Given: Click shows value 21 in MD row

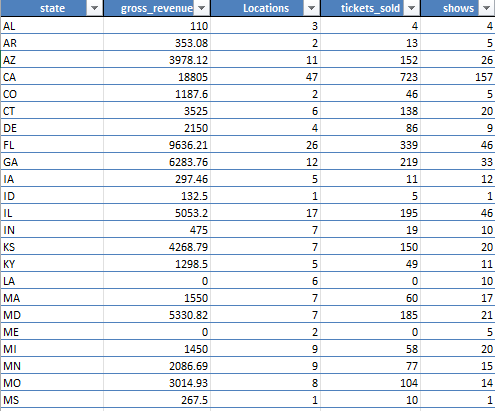Looking at the screenshot, I should click(487, 315).
